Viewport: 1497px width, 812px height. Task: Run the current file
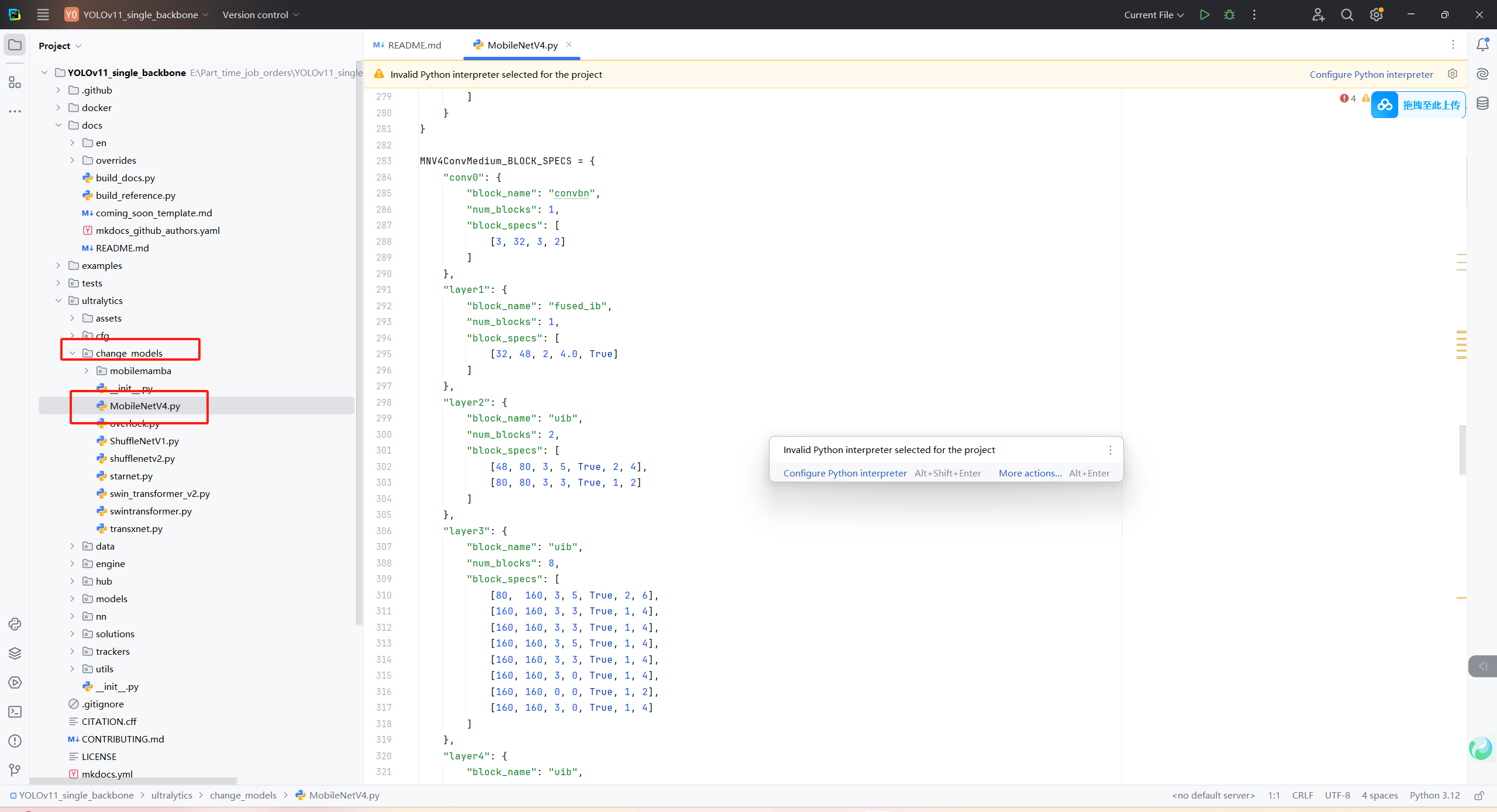pyautogui.click(x=1204, y=15)
